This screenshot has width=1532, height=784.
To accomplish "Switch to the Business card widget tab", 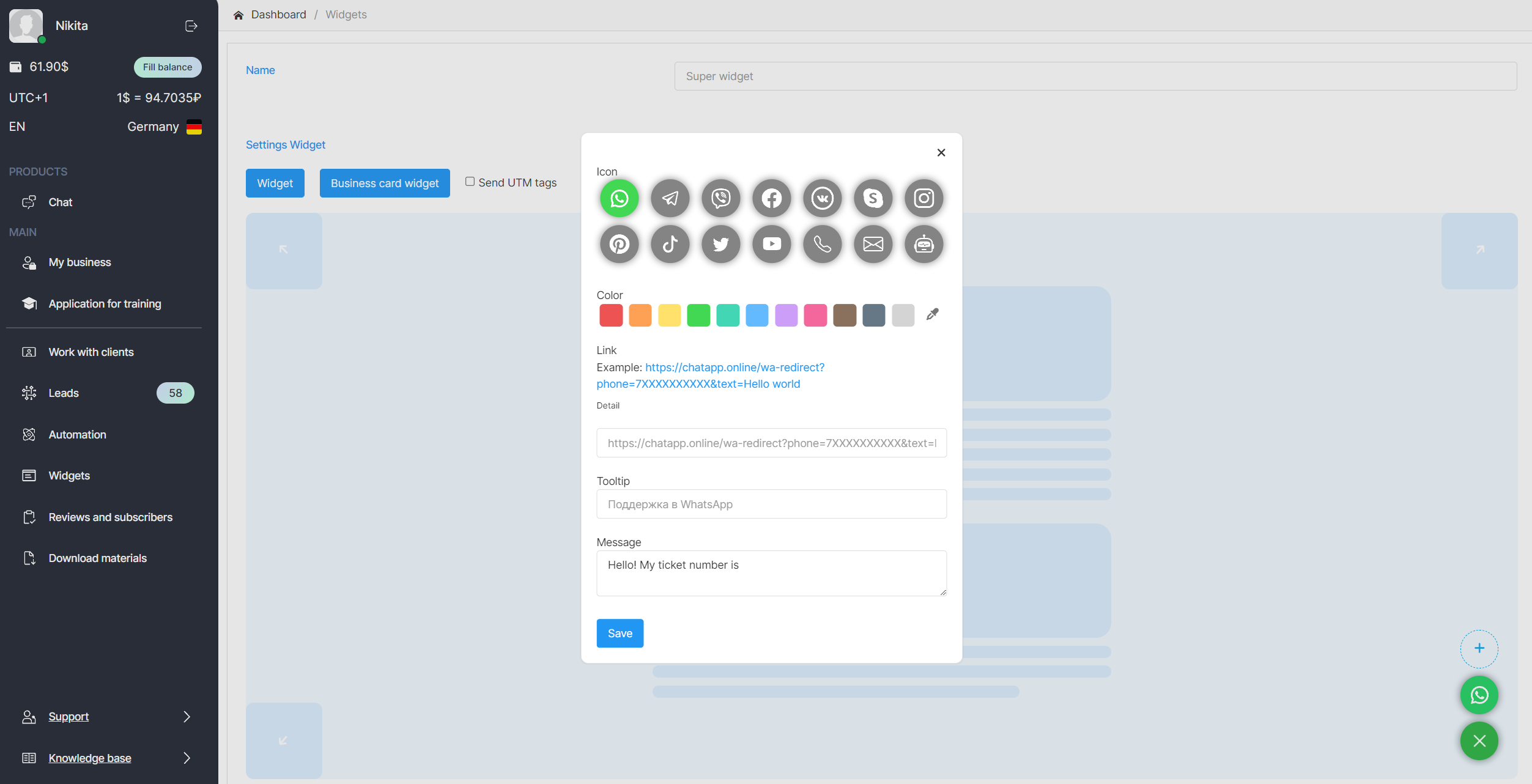I will pos(385,183).
